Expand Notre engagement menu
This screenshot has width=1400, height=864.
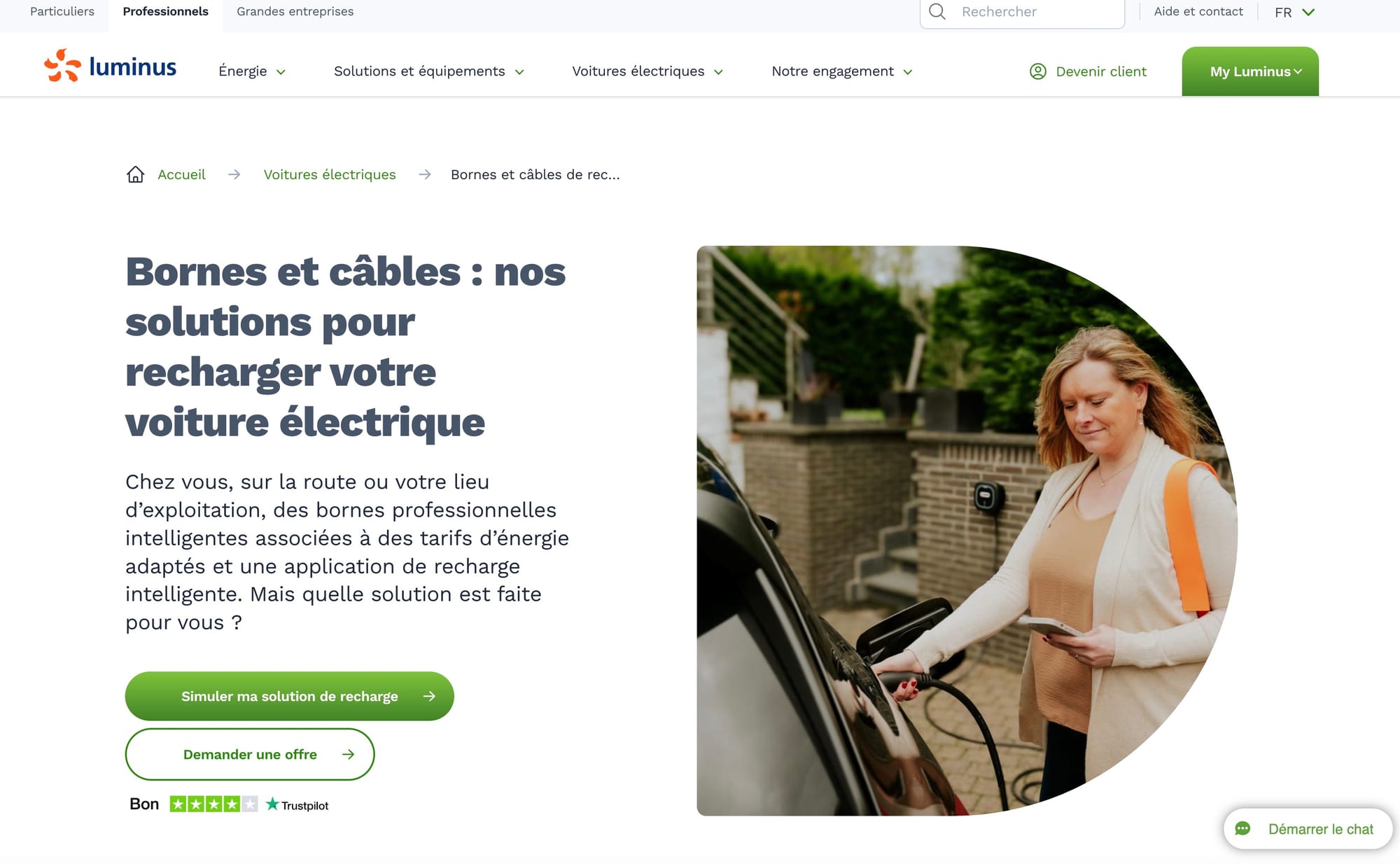coord(842,71)
